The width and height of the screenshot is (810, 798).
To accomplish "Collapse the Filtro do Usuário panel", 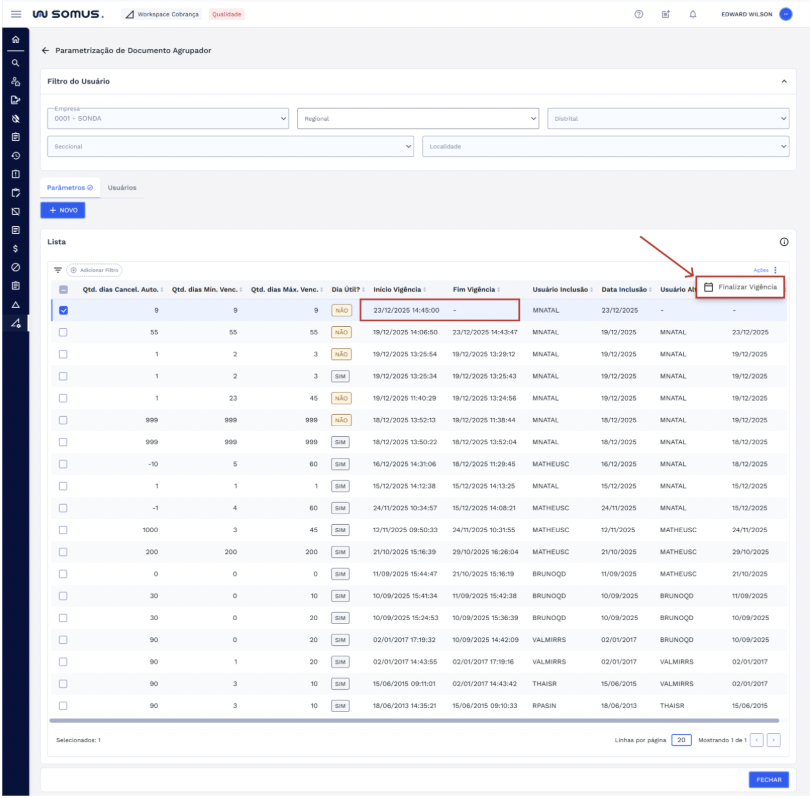I will pos(783,81).
